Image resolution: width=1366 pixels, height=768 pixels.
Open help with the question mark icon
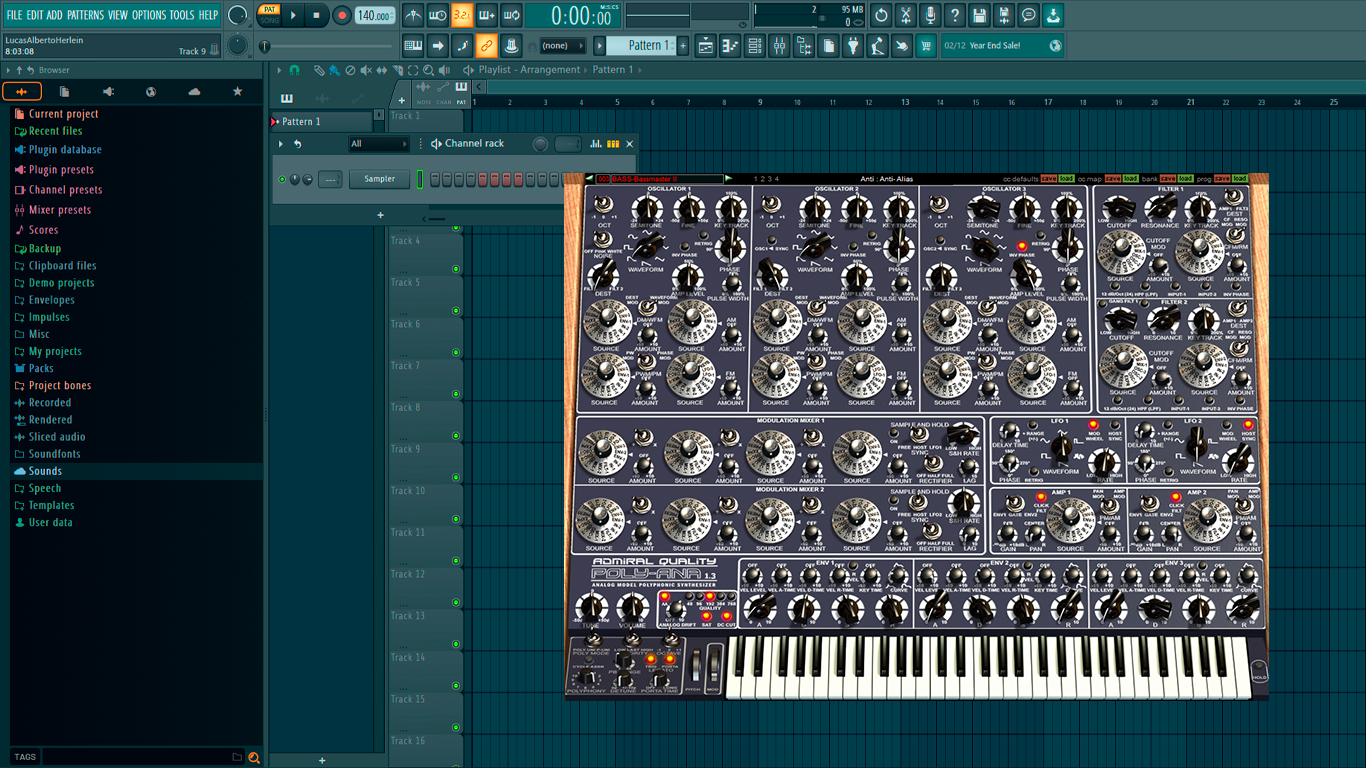click(x=955, y=15)
